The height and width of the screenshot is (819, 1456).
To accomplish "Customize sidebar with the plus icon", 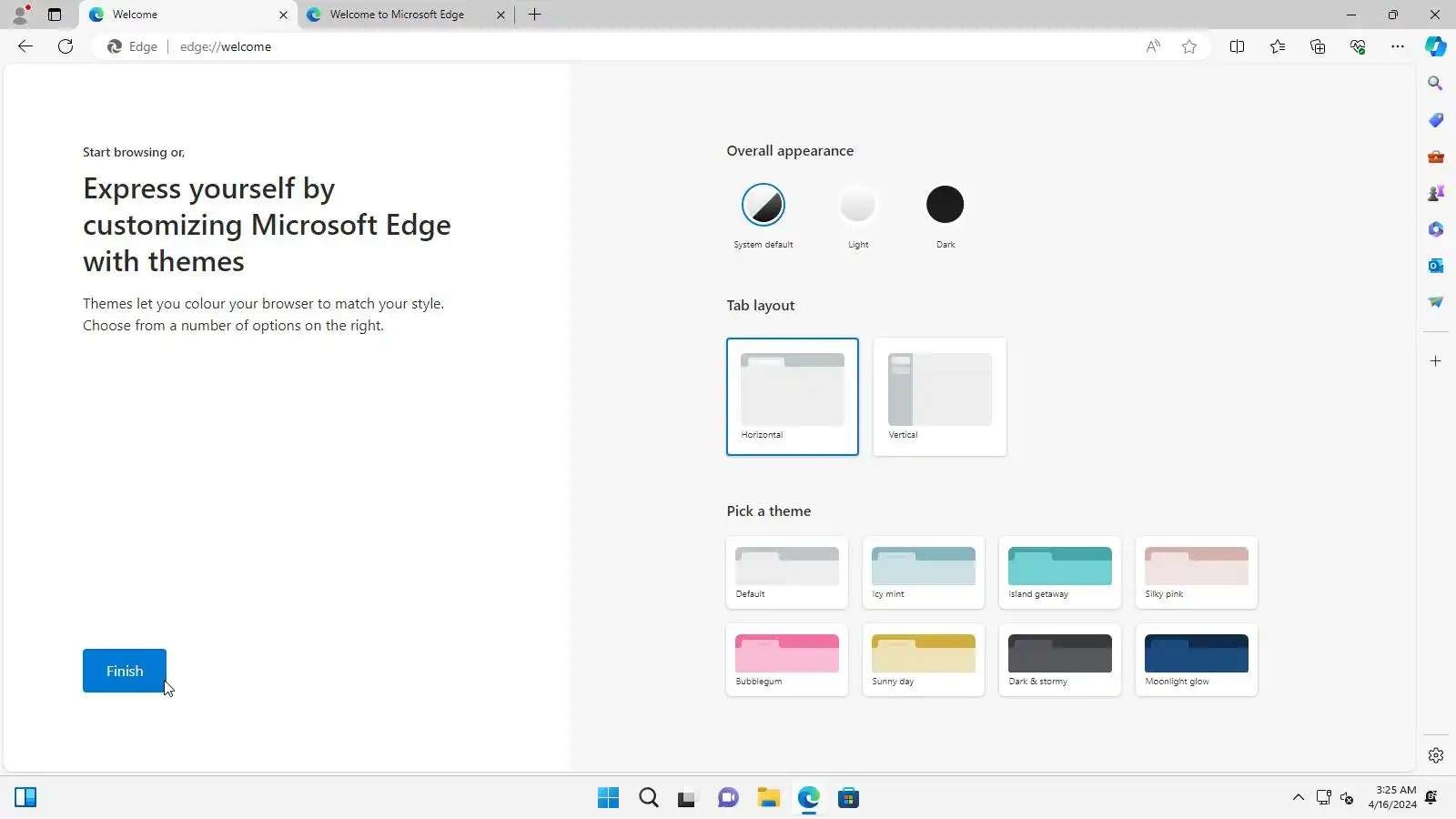I will coord(1436,361).
